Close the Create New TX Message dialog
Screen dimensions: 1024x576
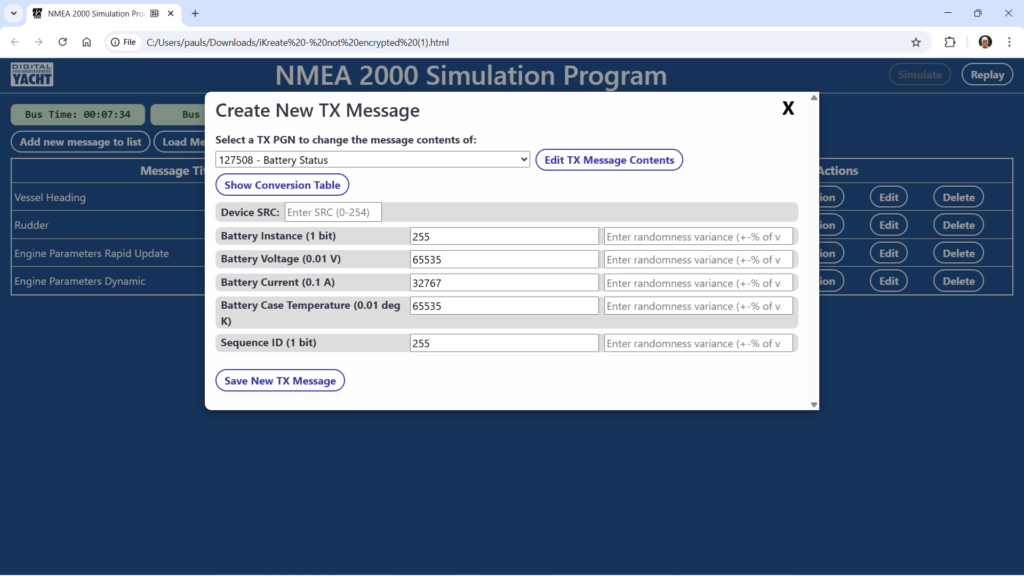[788, 109]
